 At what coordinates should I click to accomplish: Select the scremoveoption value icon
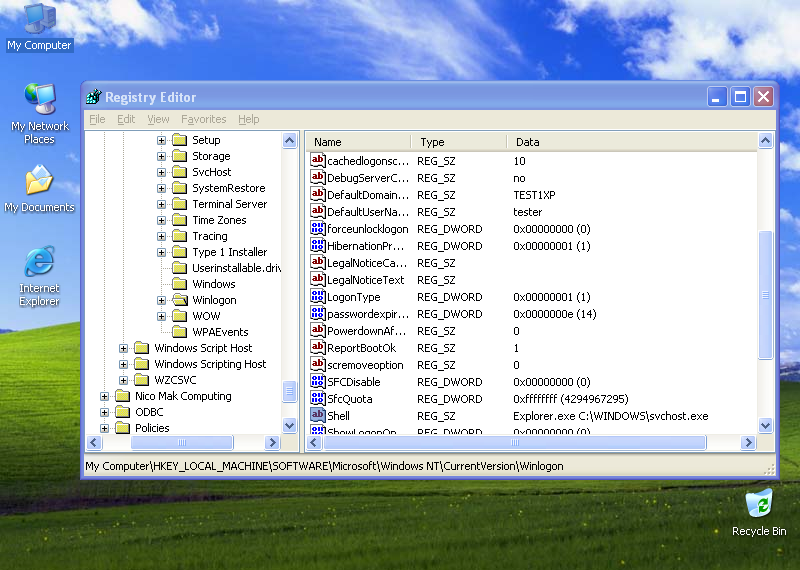click(x=317, y=364)
